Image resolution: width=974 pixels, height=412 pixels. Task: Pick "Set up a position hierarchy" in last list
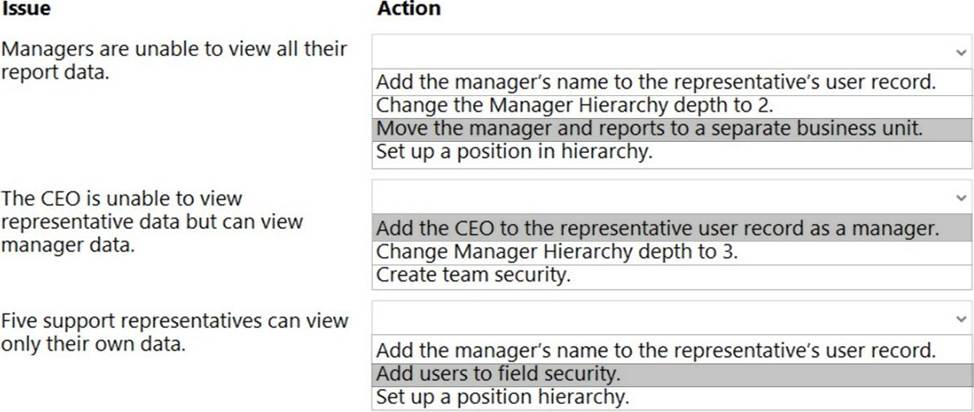pos(502,397)
